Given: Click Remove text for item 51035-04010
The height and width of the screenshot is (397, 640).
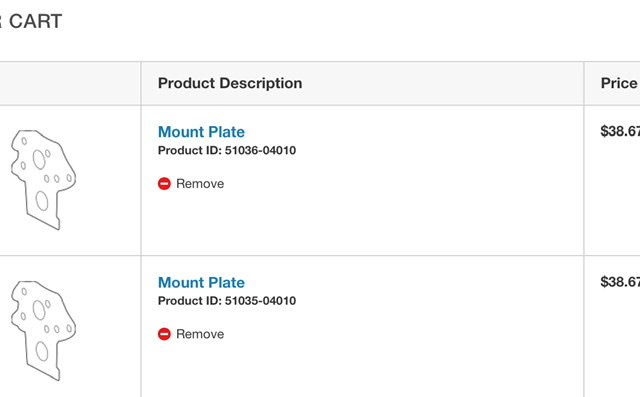Looking at the screenshot, I should click(x=200, y=334).
